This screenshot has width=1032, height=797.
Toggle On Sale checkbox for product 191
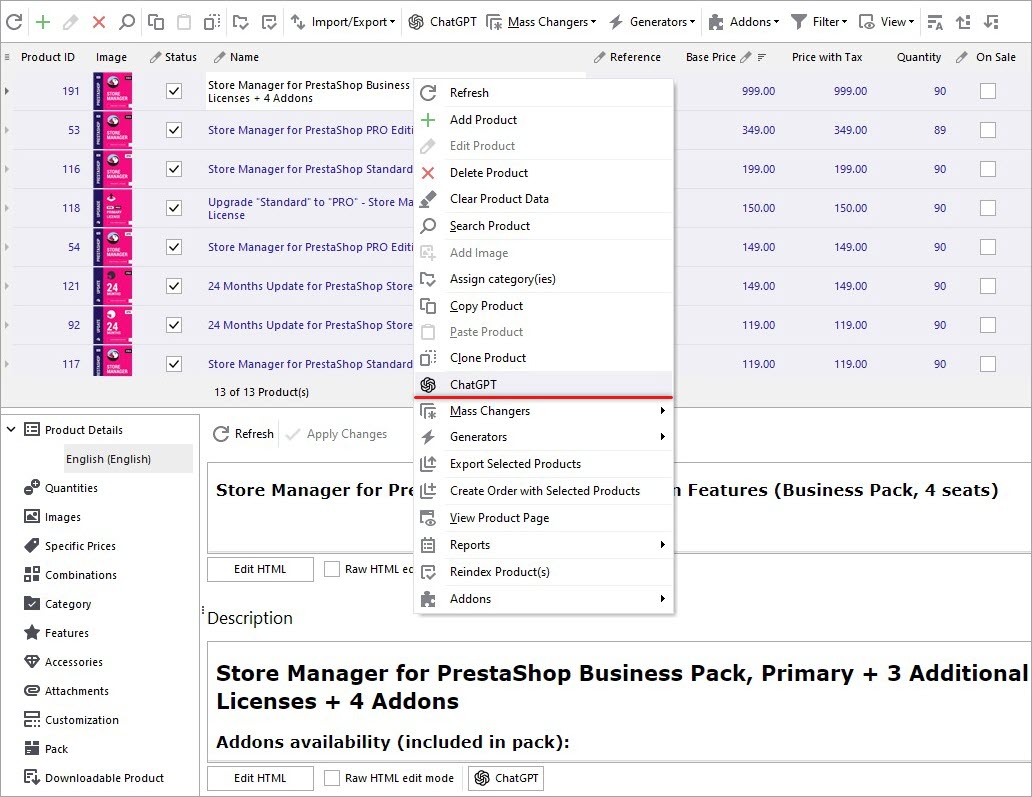987,91
